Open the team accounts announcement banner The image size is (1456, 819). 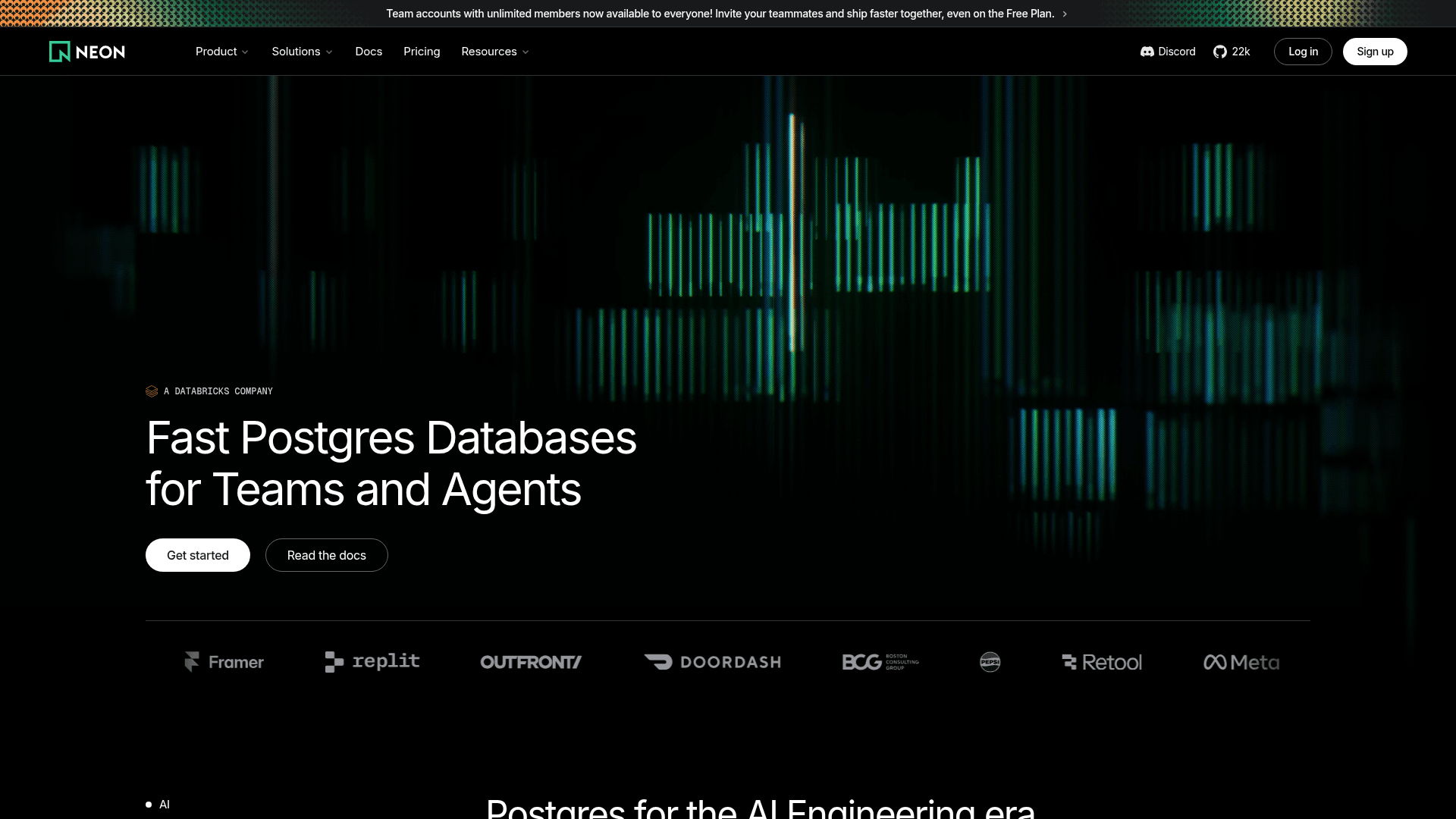726,14
